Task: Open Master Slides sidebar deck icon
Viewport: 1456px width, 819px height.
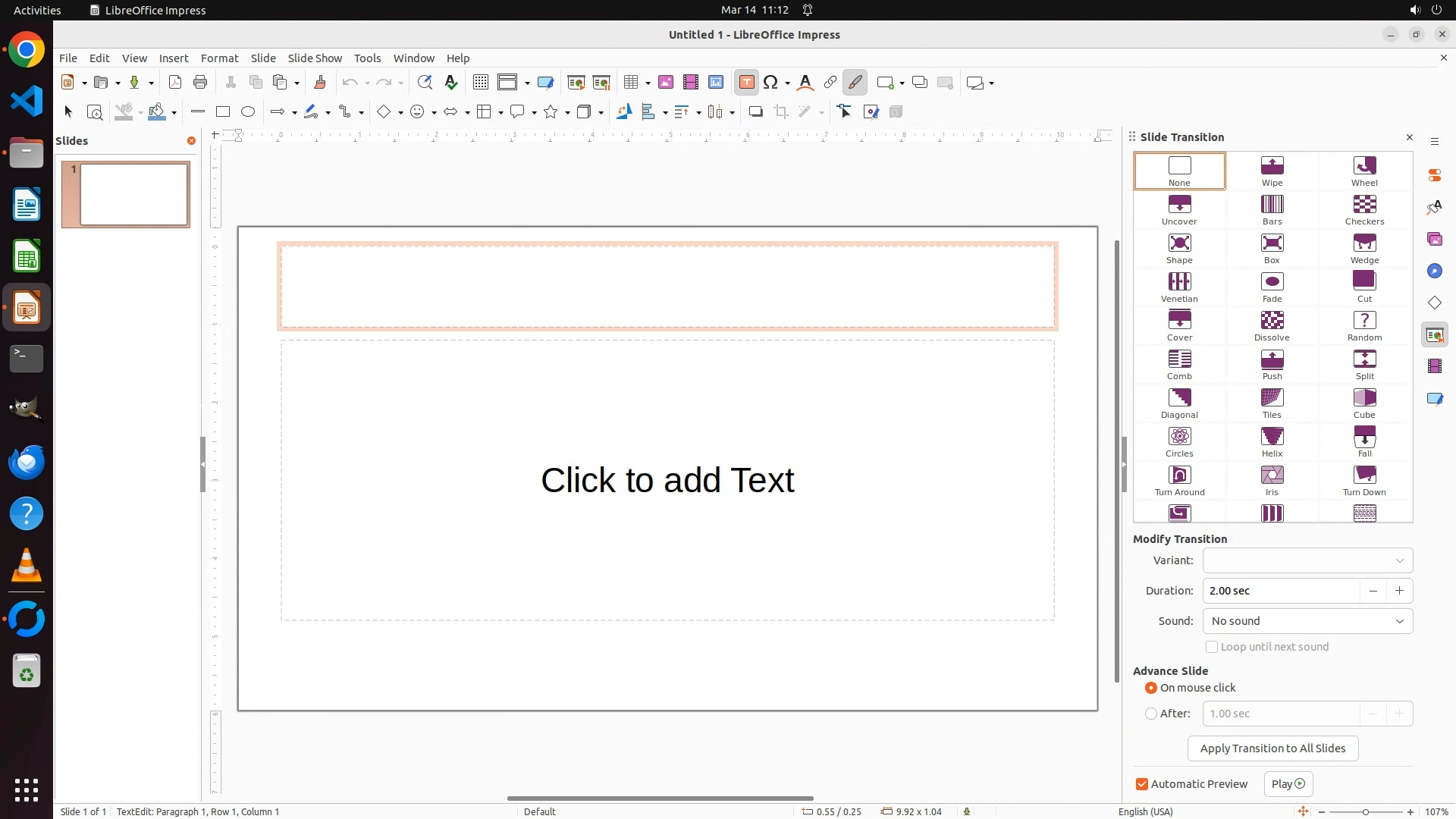Action: [1435, 399]
